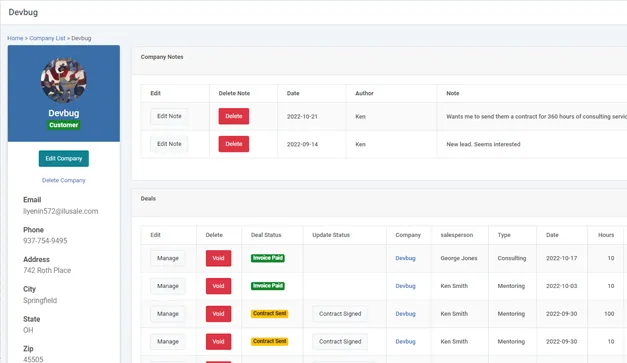Delete the New lead note
Screen dimensions: 627x363
coord(234,144)
